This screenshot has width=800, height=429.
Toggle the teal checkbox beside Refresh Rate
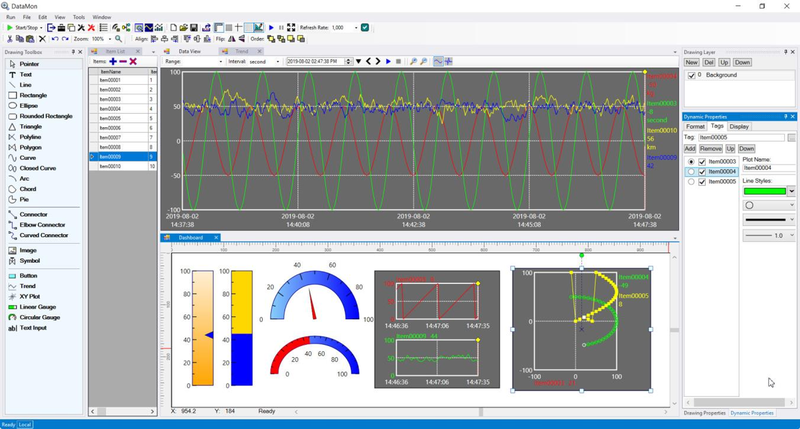365,28
